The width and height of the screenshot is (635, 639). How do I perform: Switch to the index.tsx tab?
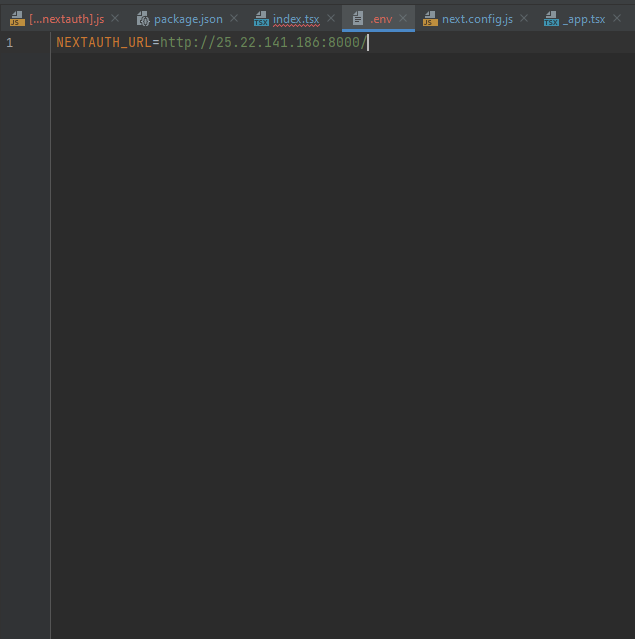pos(296,19)
